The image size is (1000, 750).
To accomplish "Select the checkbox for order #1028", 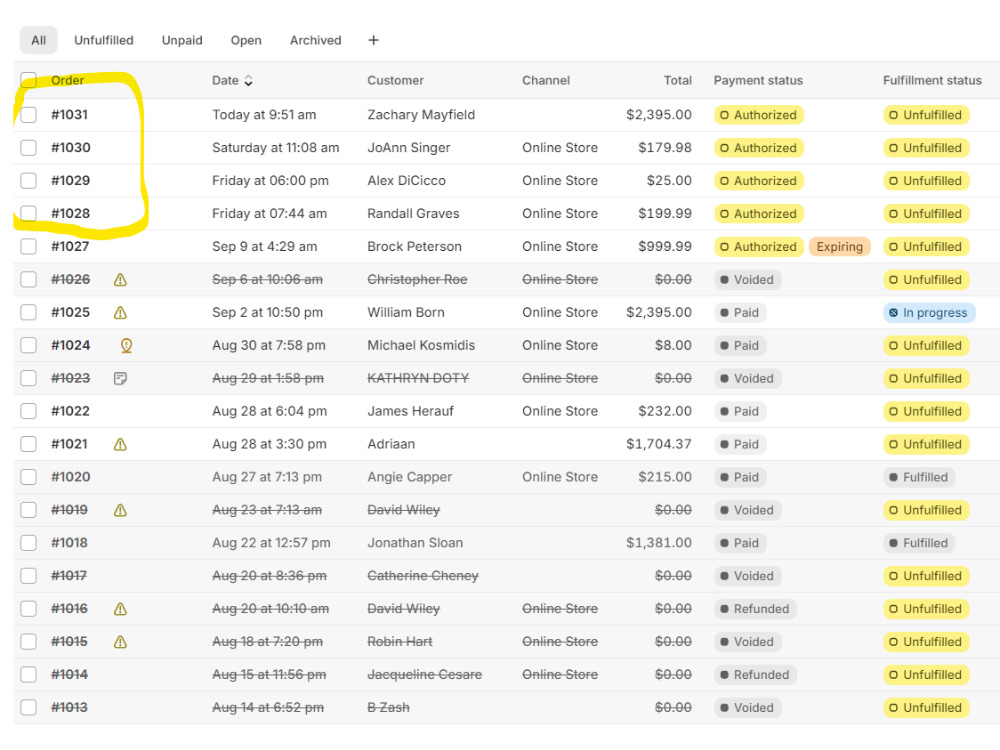I will (x=28, y=214).
